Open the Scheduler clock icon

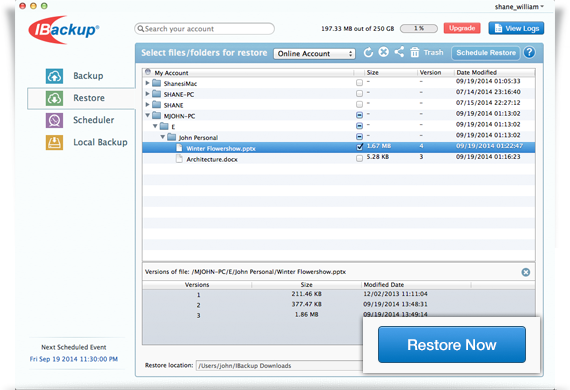coord(54,120)
